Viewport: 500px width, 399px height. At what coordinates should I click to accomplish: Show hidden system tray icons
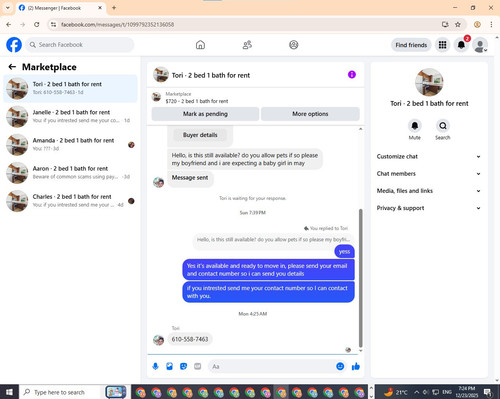tap(417, 392)
